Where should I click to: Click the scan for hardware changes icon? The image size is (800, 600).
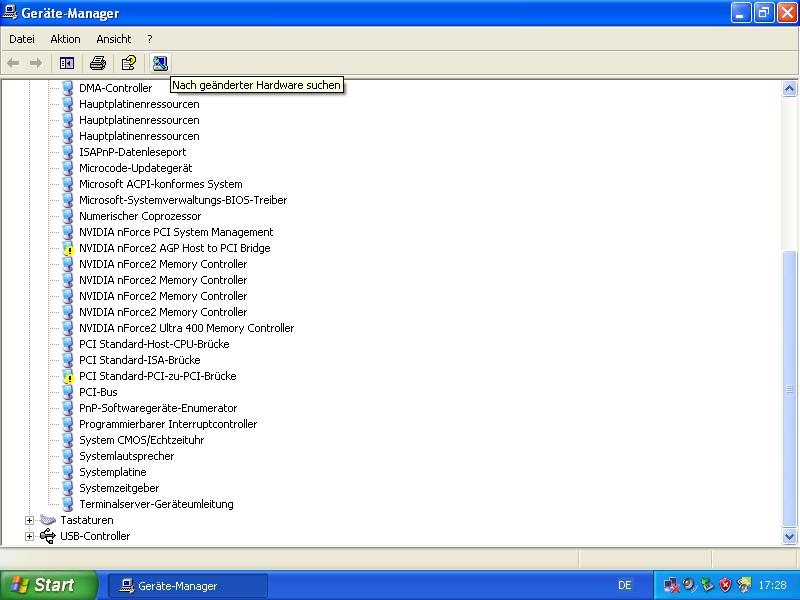[160, 63]
